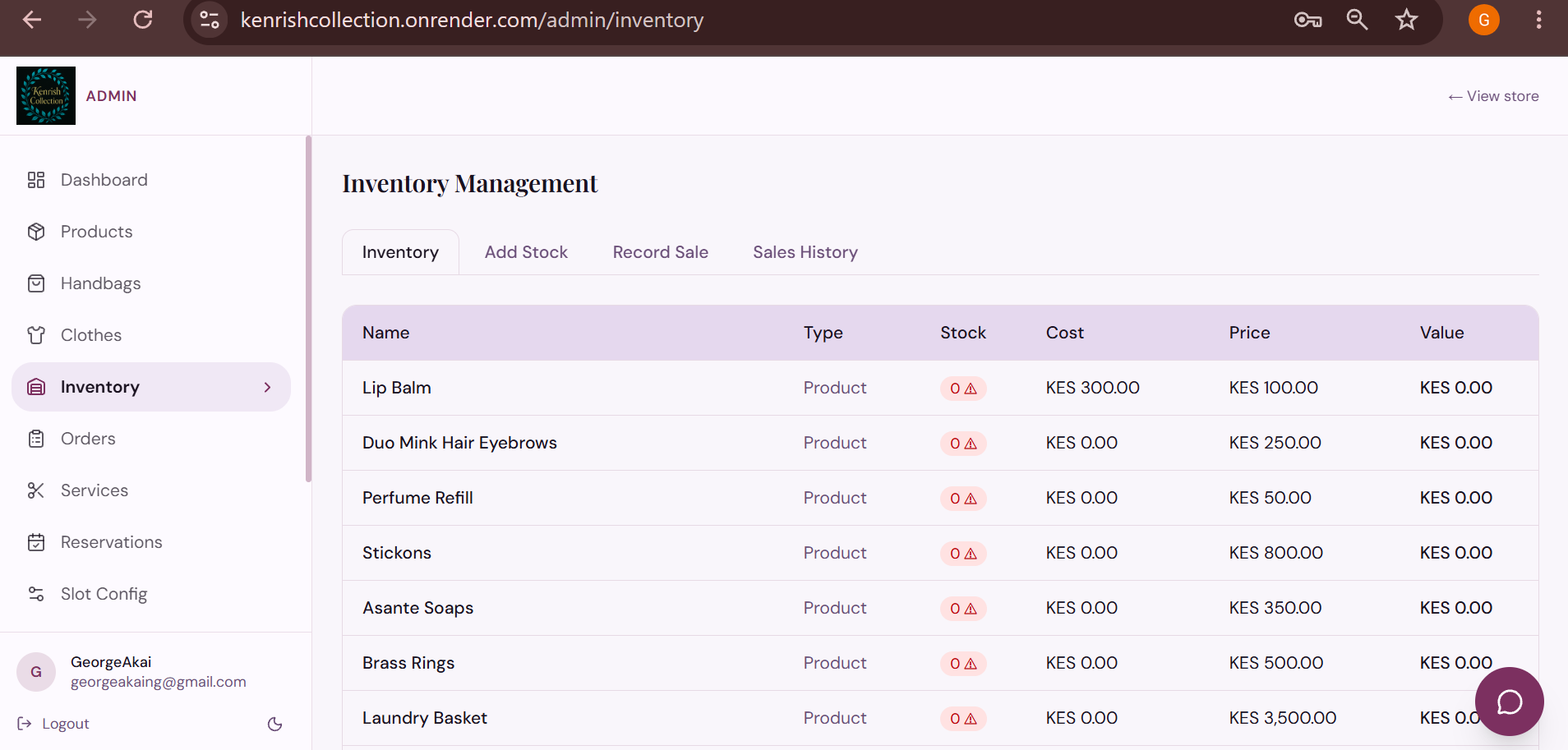The height and width of the screenshot is (750, 1568).
Task: Toggle dark mode moon icon
Action: coord(275,724)
